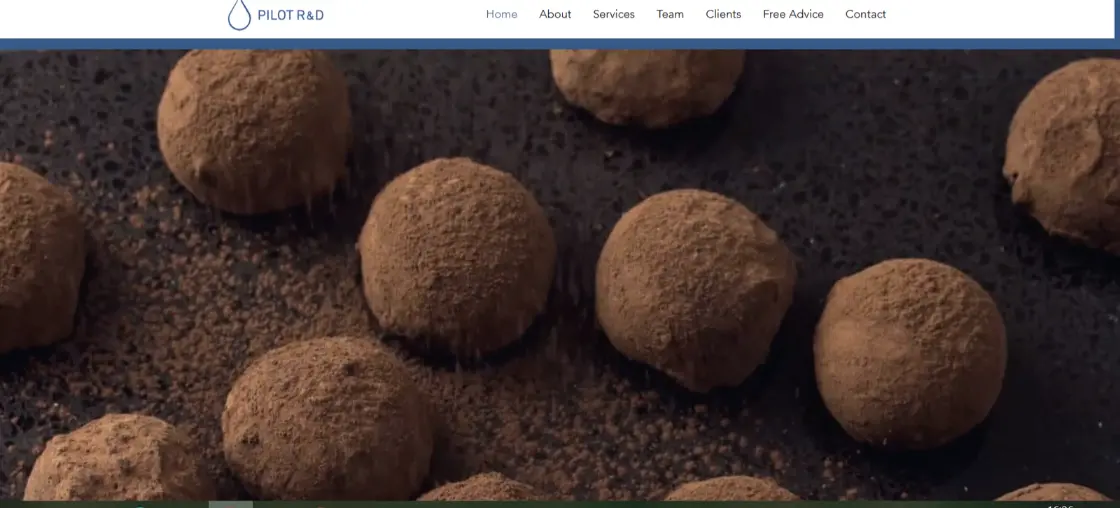
Task: Click the whole truffle in the upper left
Action: pos(254,128)
